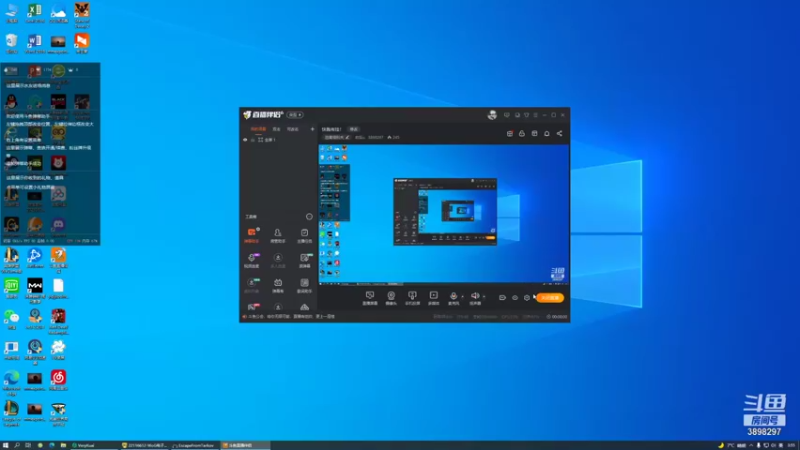Open the Microsoft Edge desktop shortcut
This screenshot has width=800, height=450.
coord(11,383)
